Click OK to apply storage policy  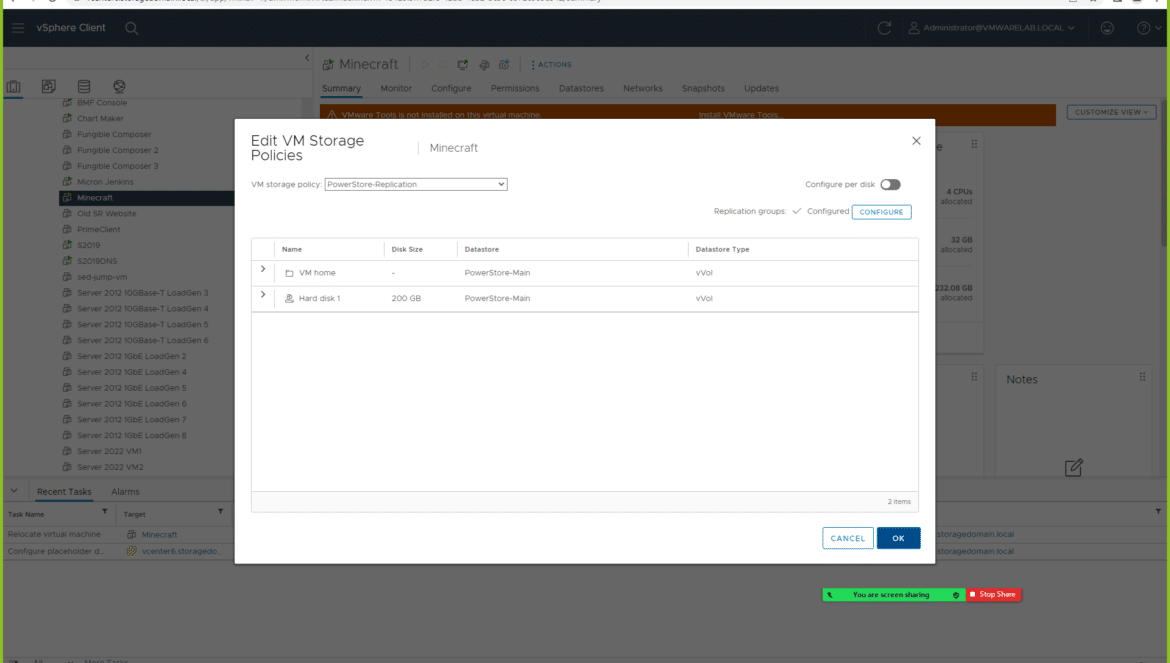(x=898, y=538)
